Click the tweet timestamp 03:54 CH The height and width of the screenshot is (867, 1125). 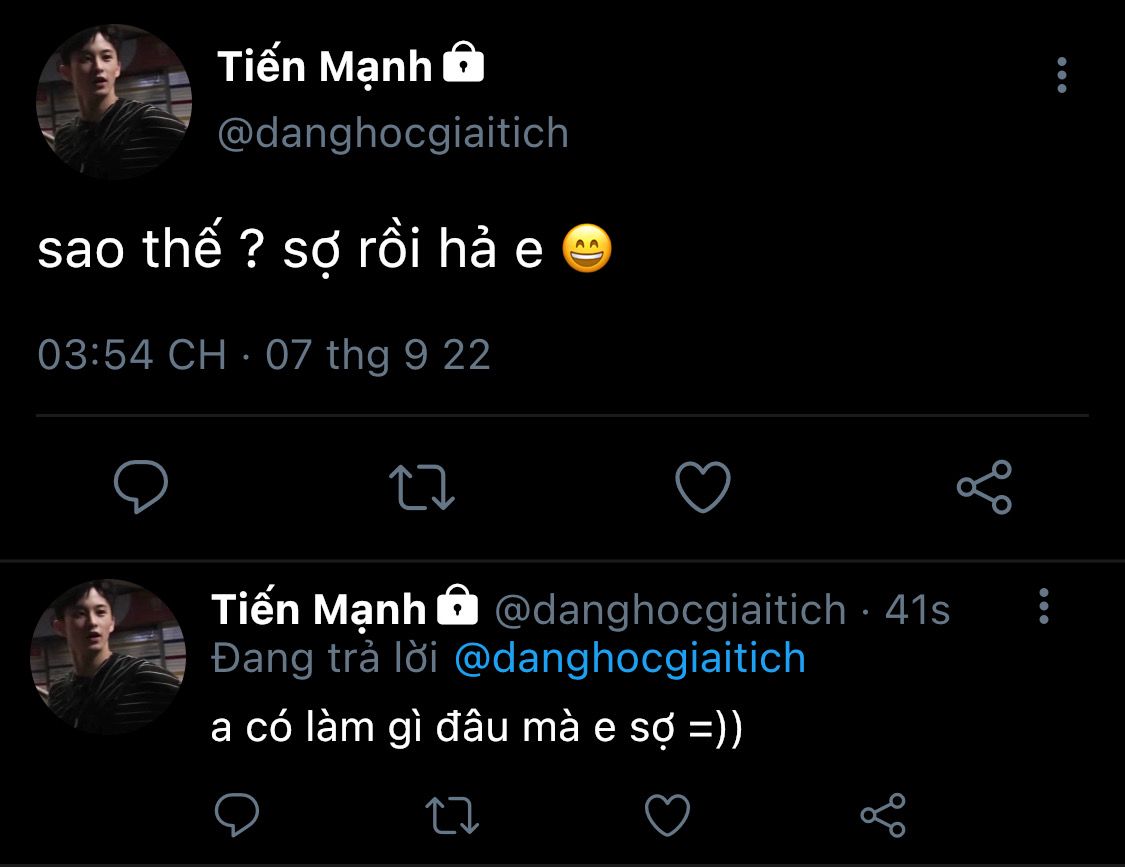click(132, 355)
